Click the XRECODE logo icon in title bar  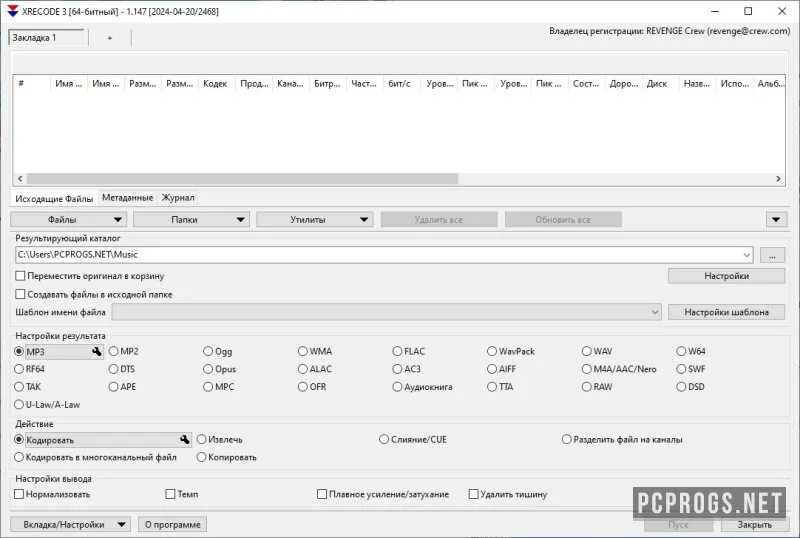click(x=12, y=11)
